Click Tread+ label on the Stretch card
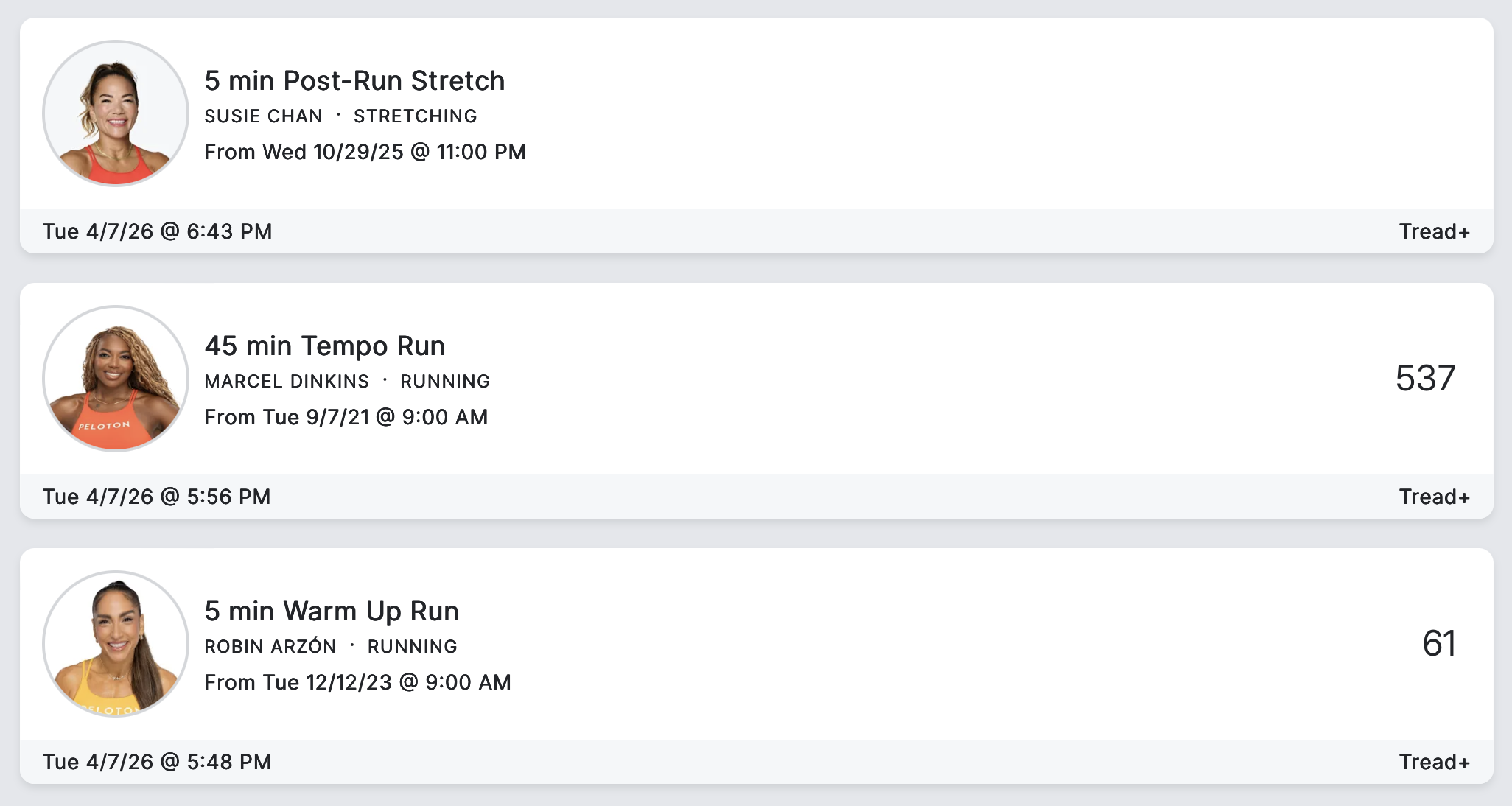Image resolution: width=1512 pixels, height=806 pixels. 1434,231
